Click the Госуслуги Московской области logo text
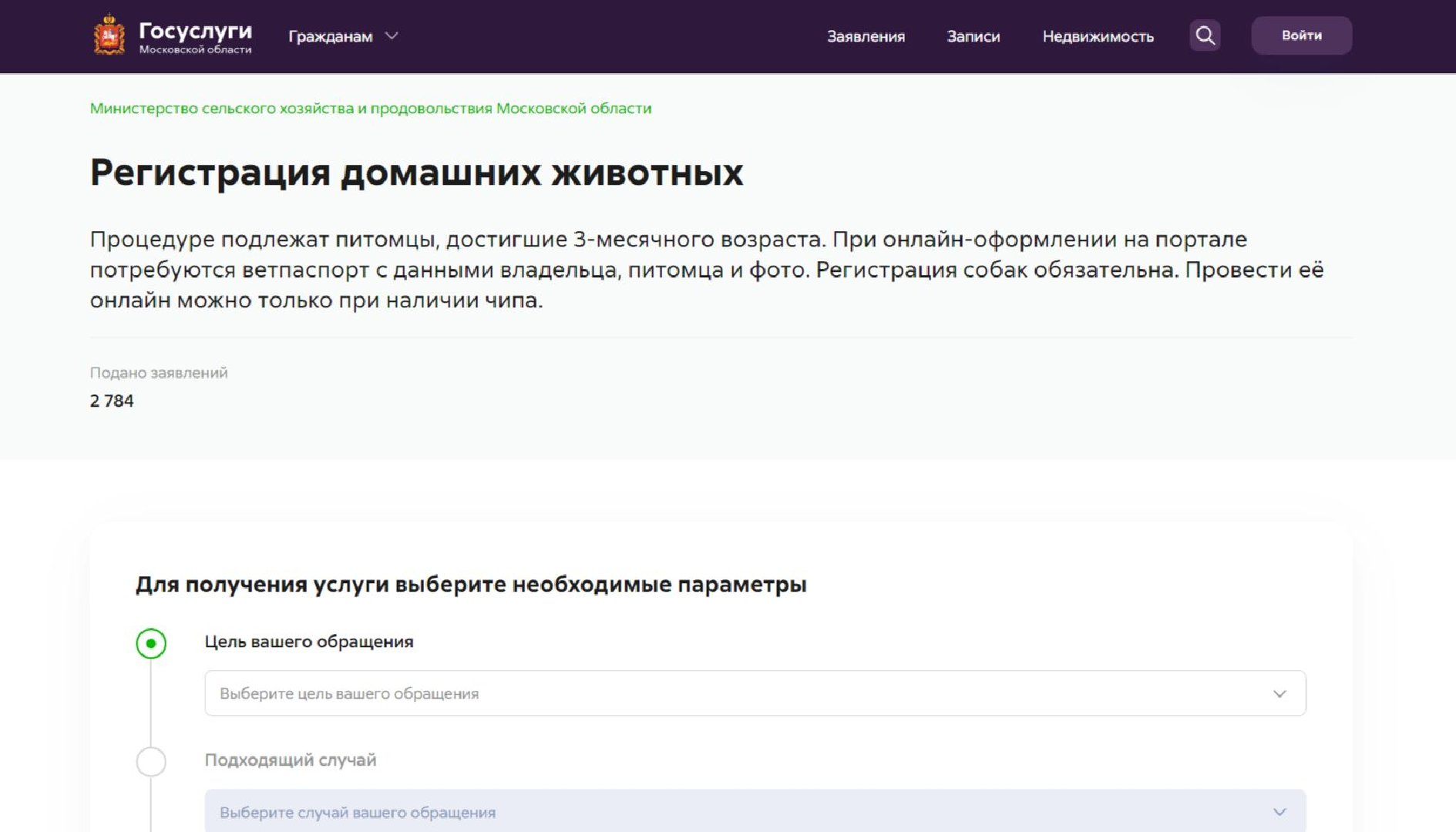 [195, 36]
